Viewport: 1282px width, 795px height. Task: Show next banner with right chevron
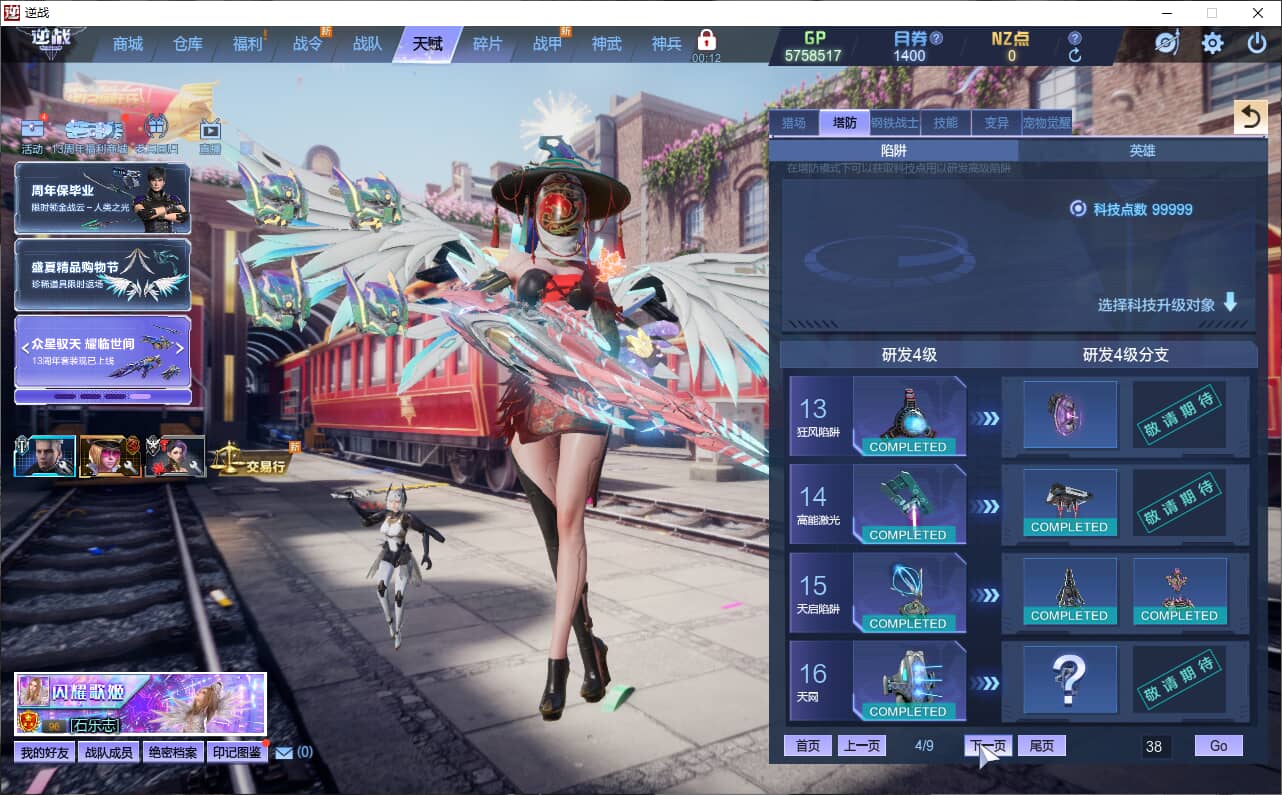(180, 348)
